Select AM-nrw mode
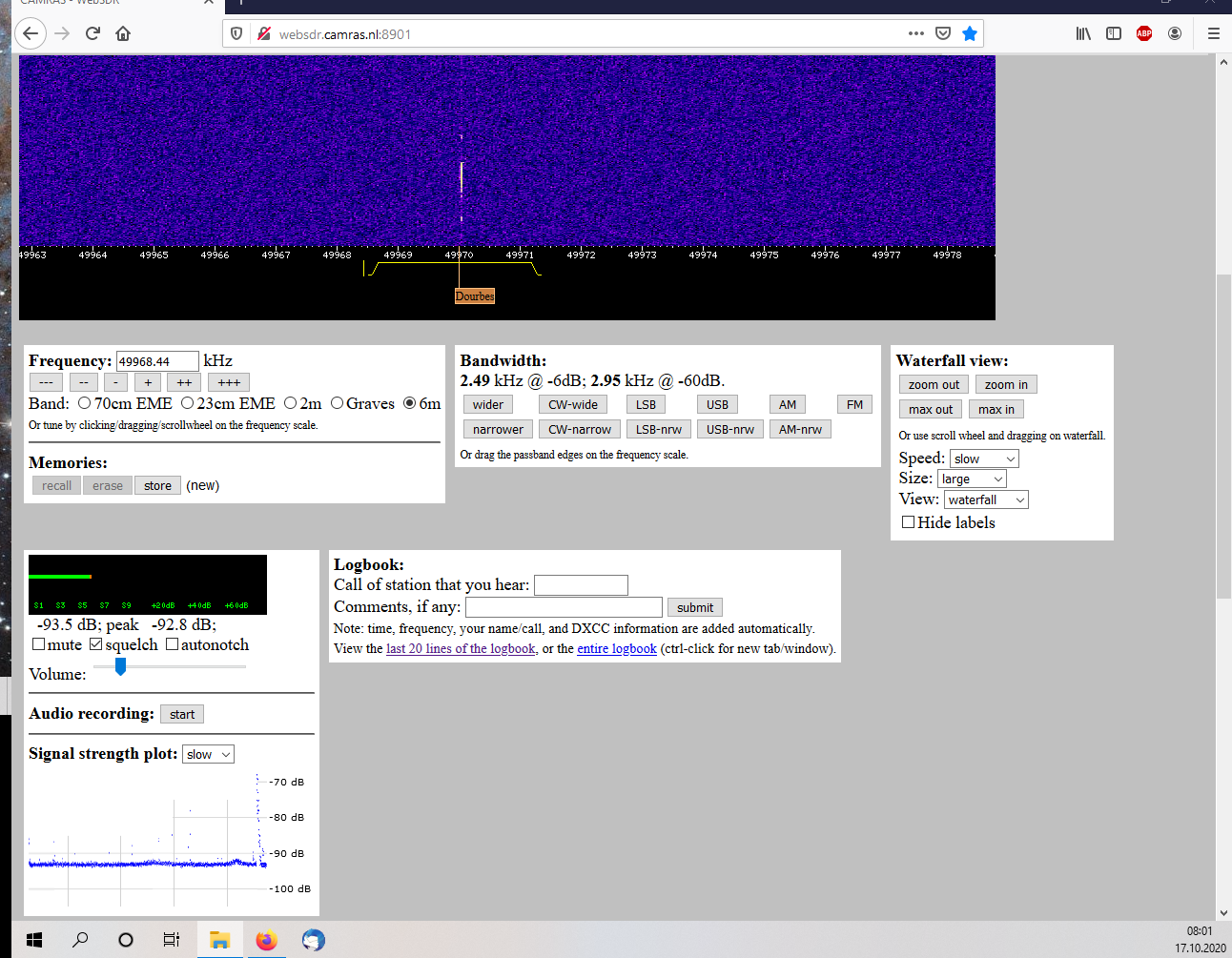The image size is (1232, 958). point(800,429)
